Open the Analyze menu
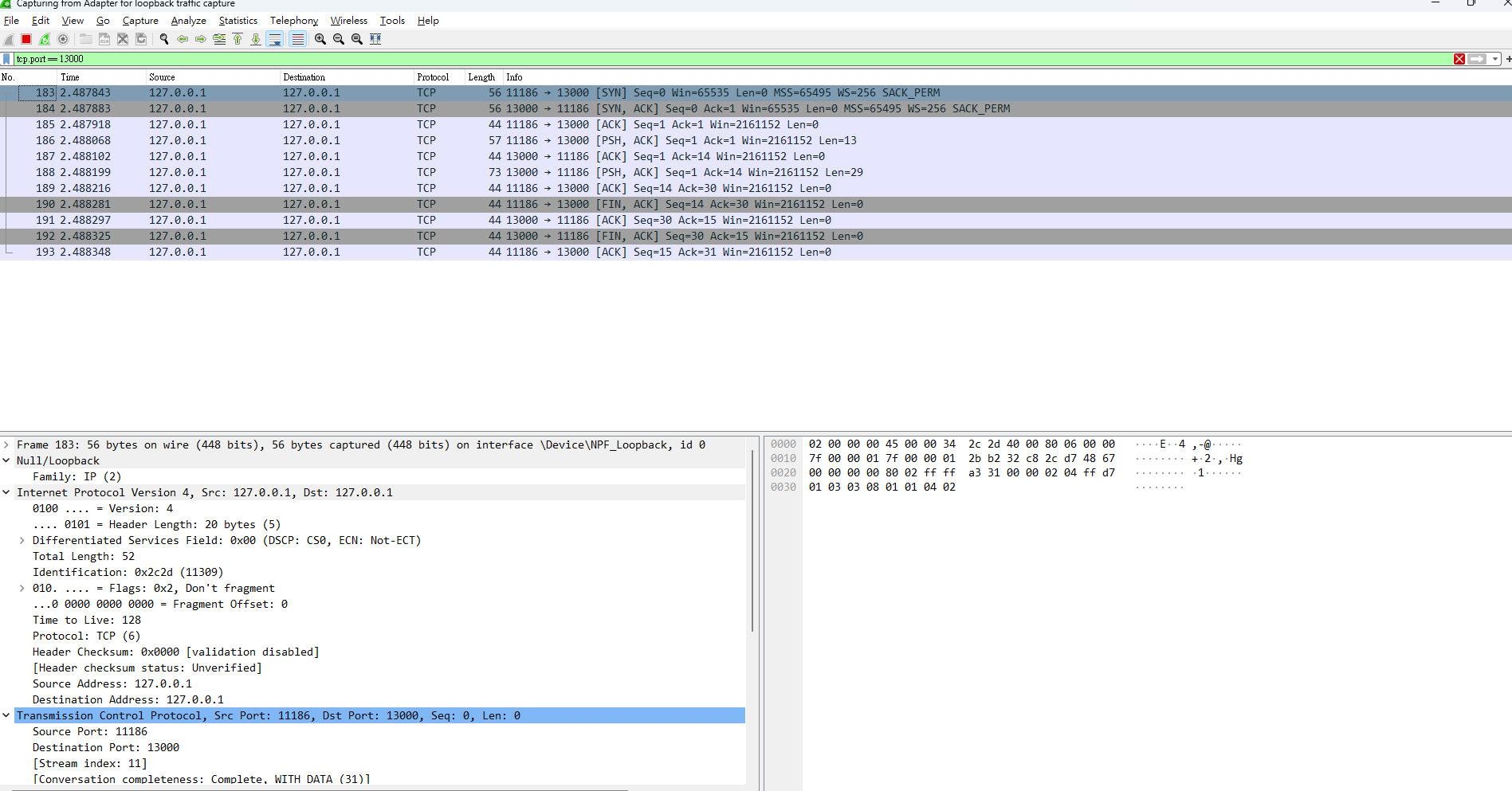Screen dimensions: 1512x791 (x=188, y=21)
